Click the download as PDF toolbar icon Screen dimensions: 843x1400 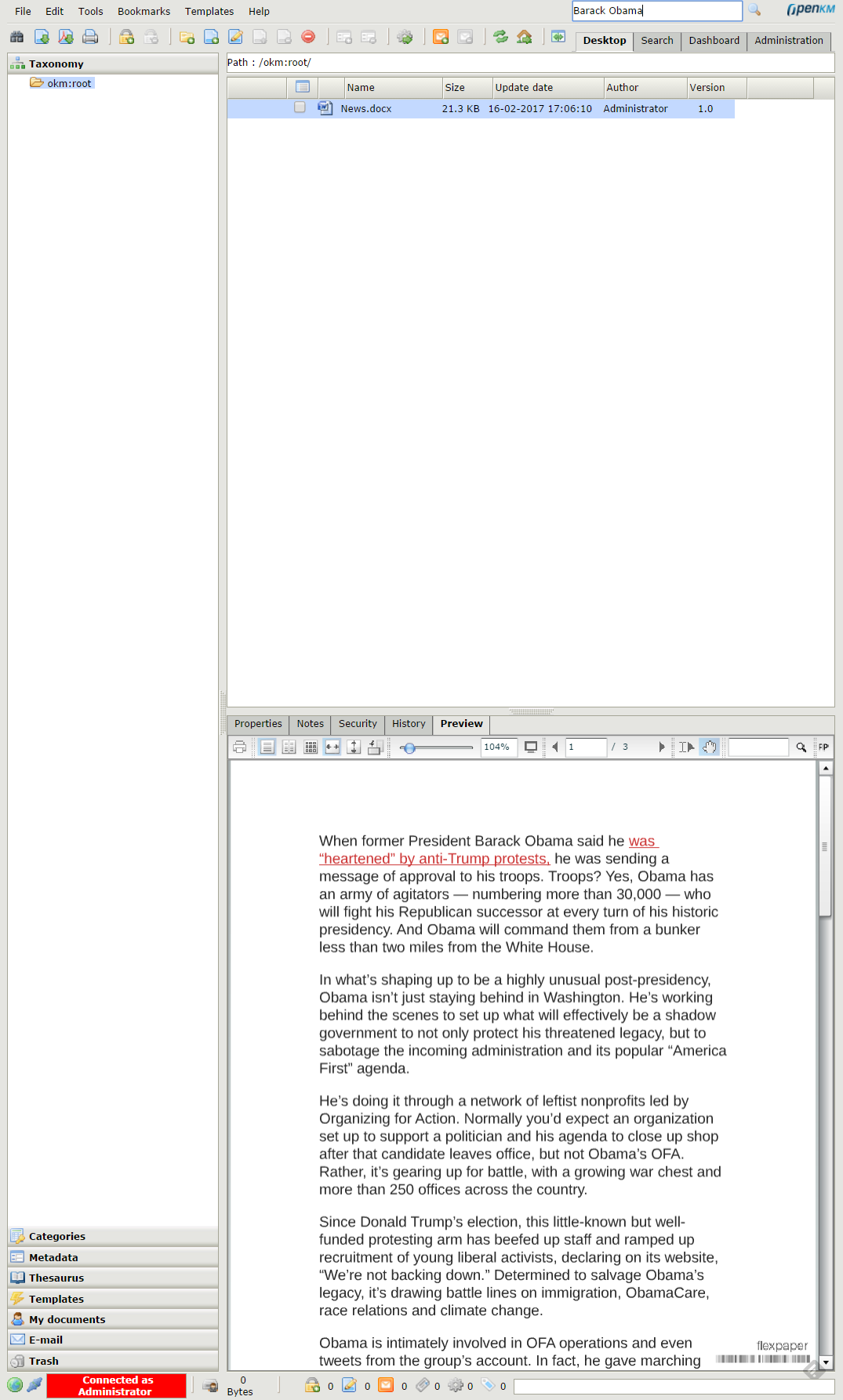pyautogui.click(x=66, y=37)
